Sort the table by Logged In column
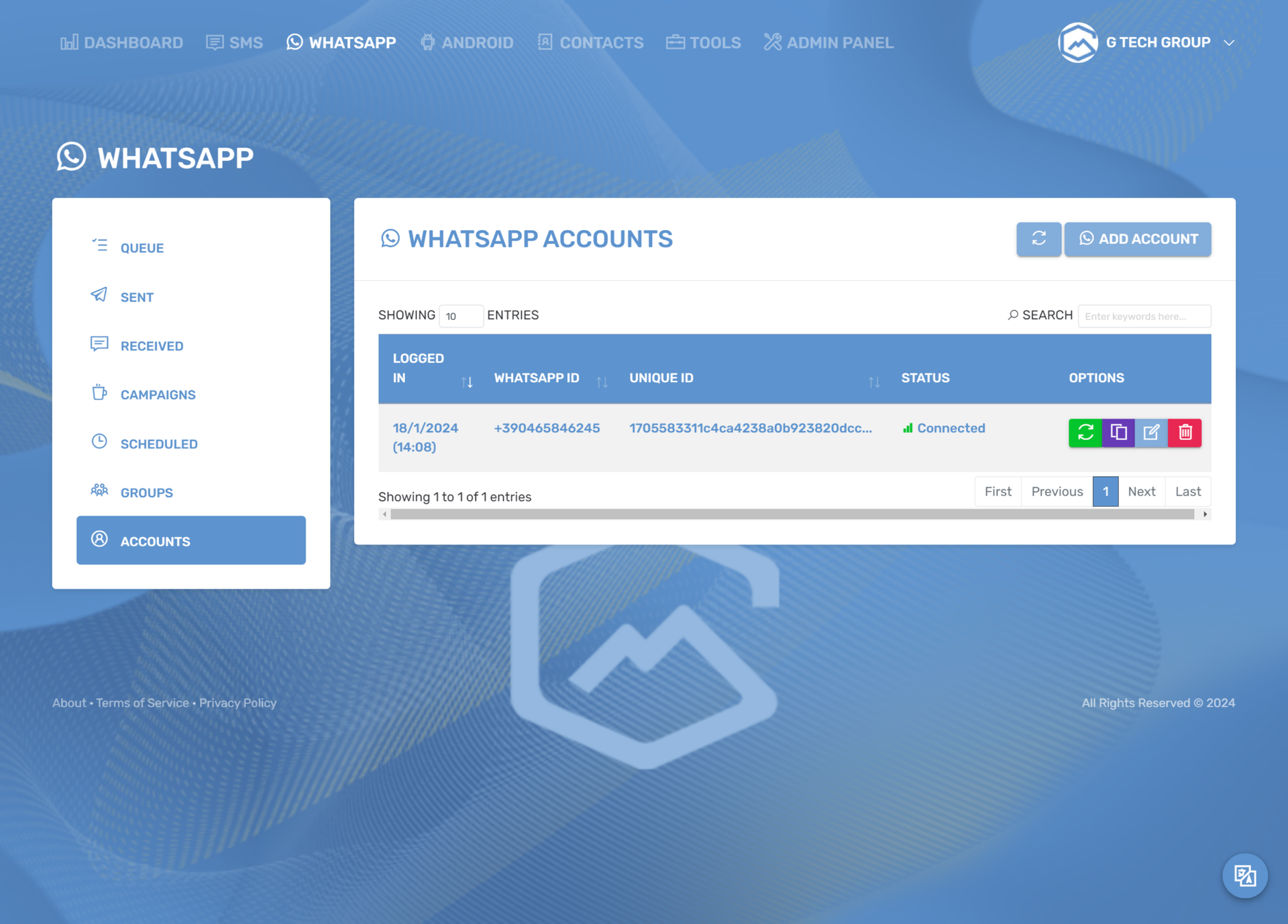1288x924 pixels. [x=468, y=381]
